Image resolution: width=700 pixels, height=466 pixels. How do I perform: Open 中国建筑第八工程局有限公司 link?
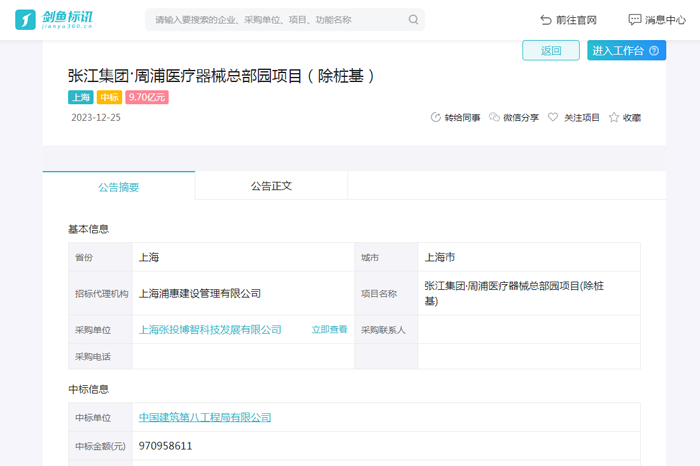pyautogui.click(x=205, y=418)
